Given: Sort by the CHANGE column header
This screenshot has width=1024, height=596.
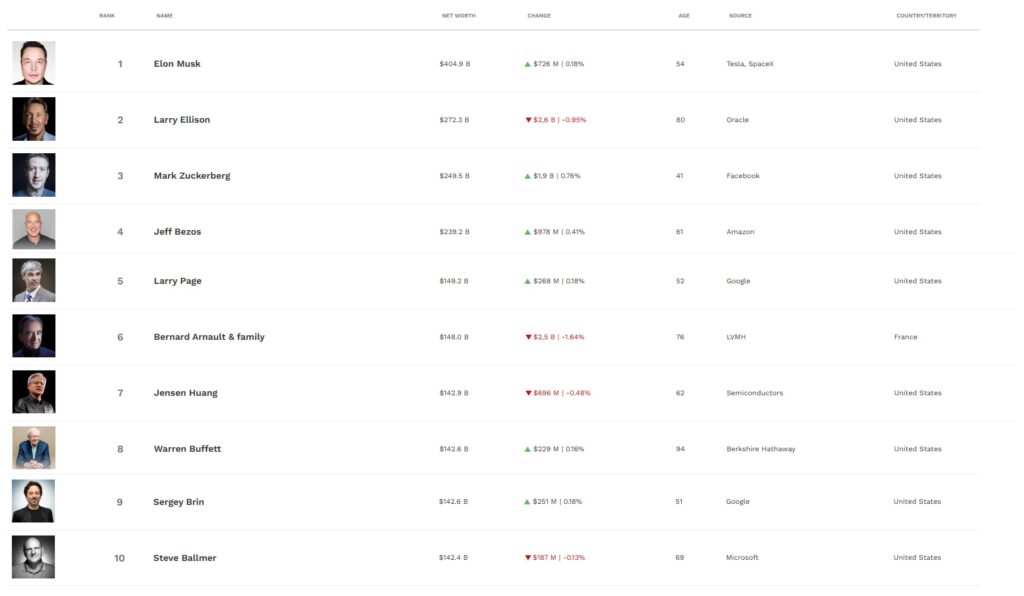Looking at the screenshot, I should click(539, 16).
